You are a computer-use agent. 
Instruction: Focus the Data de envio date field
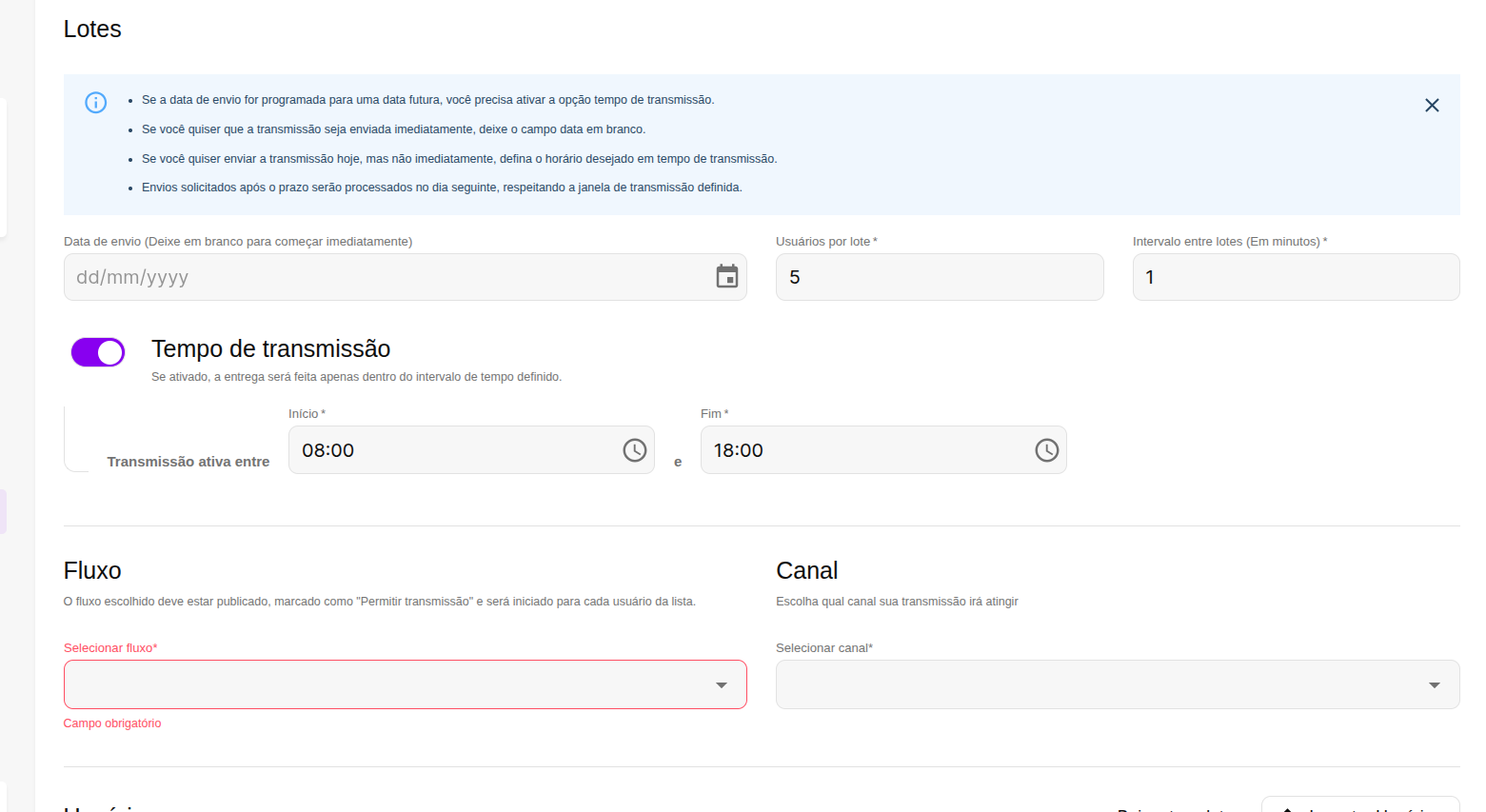click(x=381, y=277)
